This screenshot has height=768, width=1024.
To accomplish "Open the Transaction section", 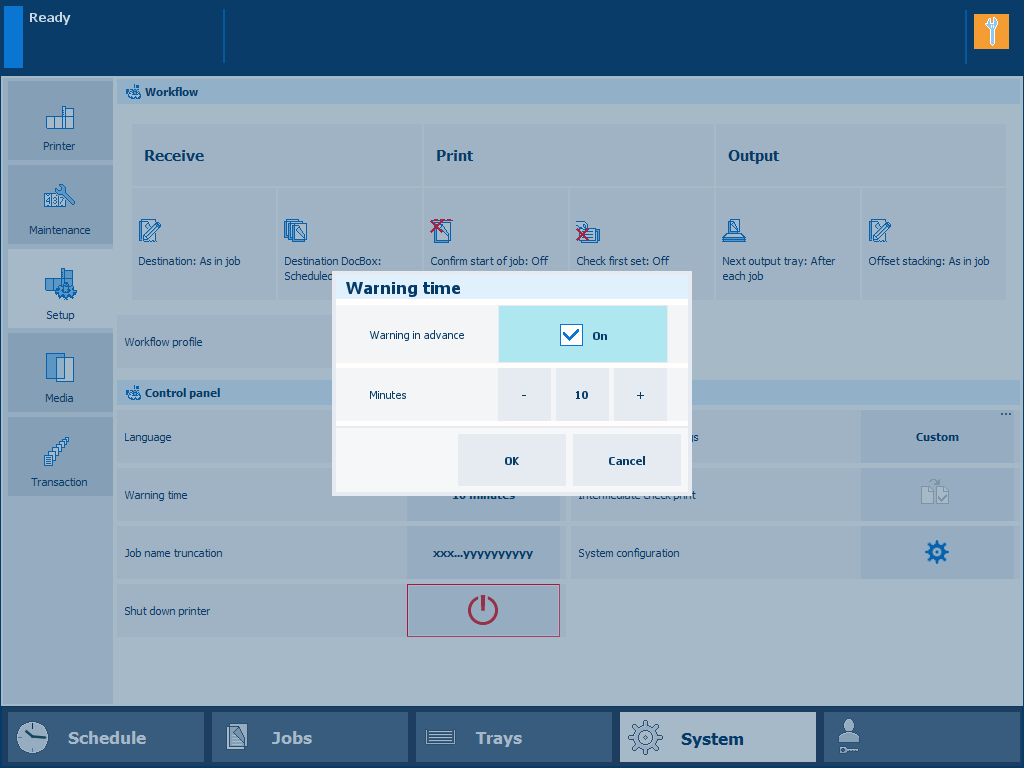I will tap(60, 457).
